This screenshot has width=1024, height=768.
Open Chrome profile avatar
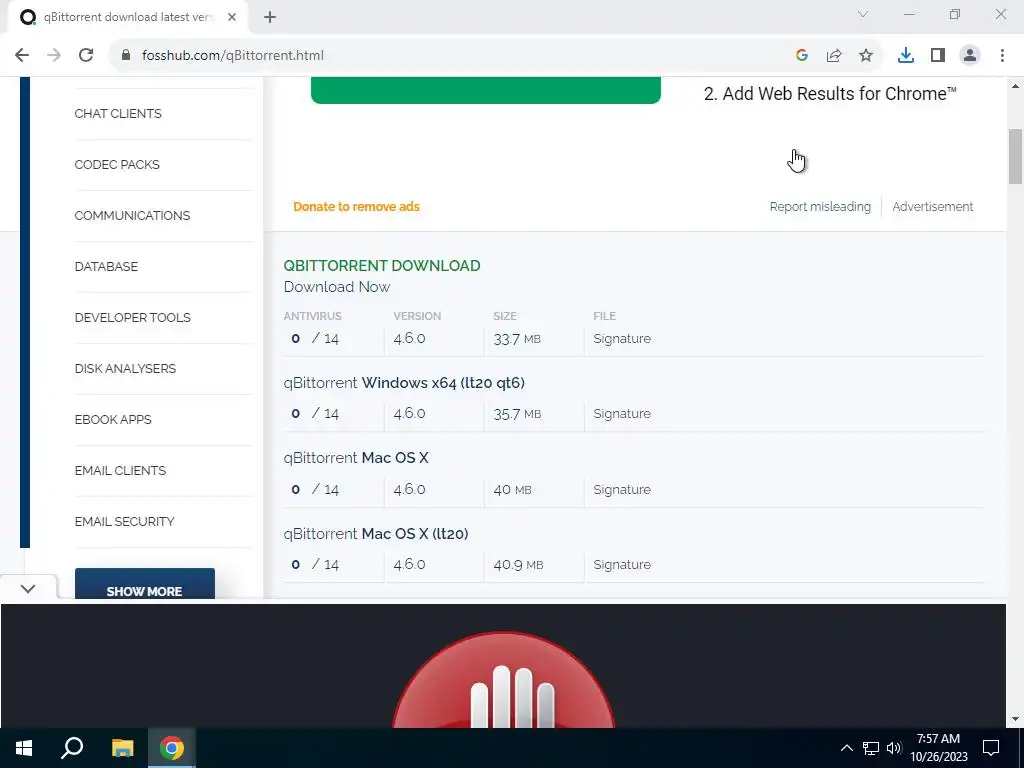pos(970,56)
